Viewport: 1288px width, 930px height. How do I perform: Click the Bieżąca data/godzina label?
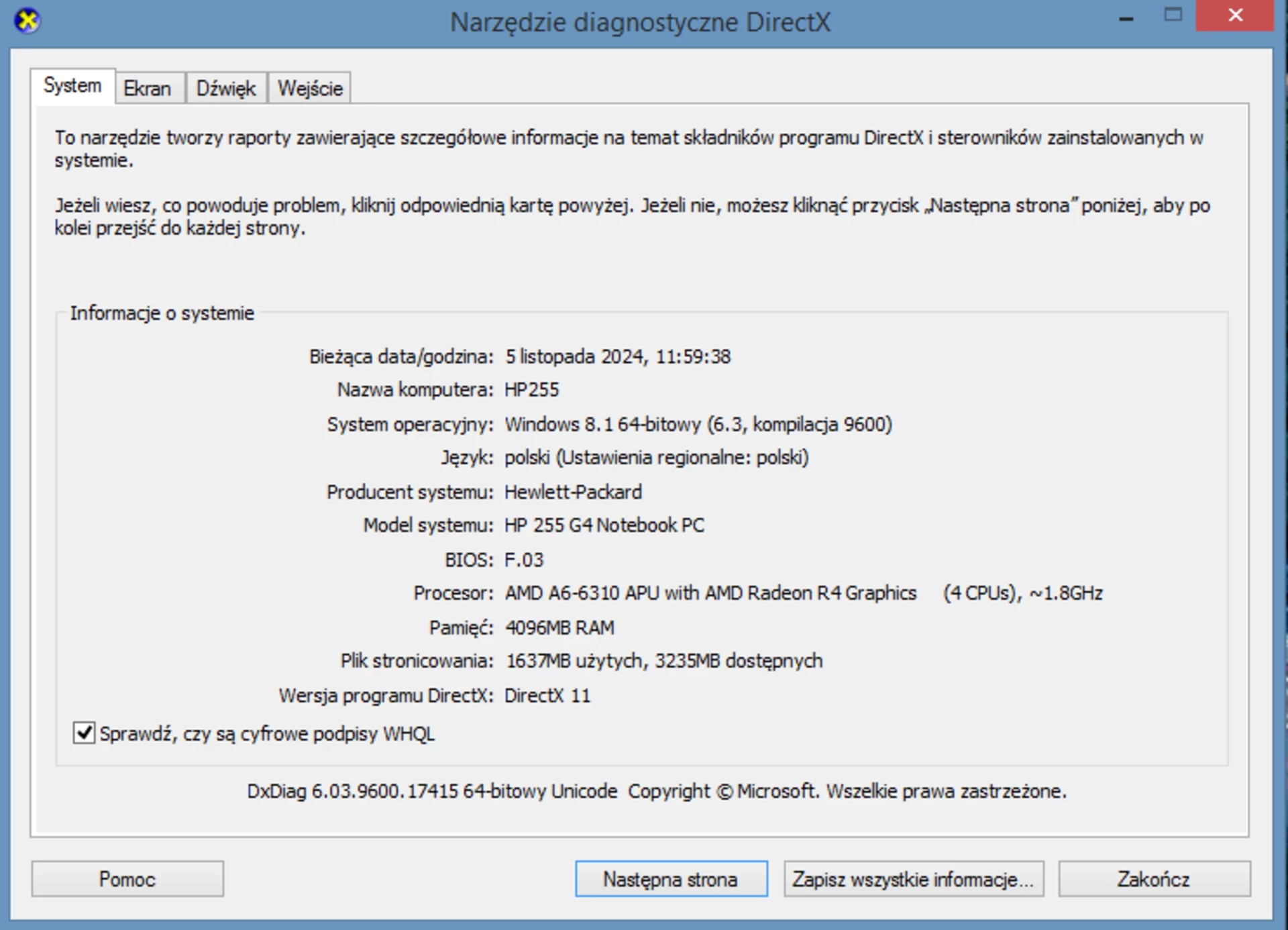click(x=401, y=356)
